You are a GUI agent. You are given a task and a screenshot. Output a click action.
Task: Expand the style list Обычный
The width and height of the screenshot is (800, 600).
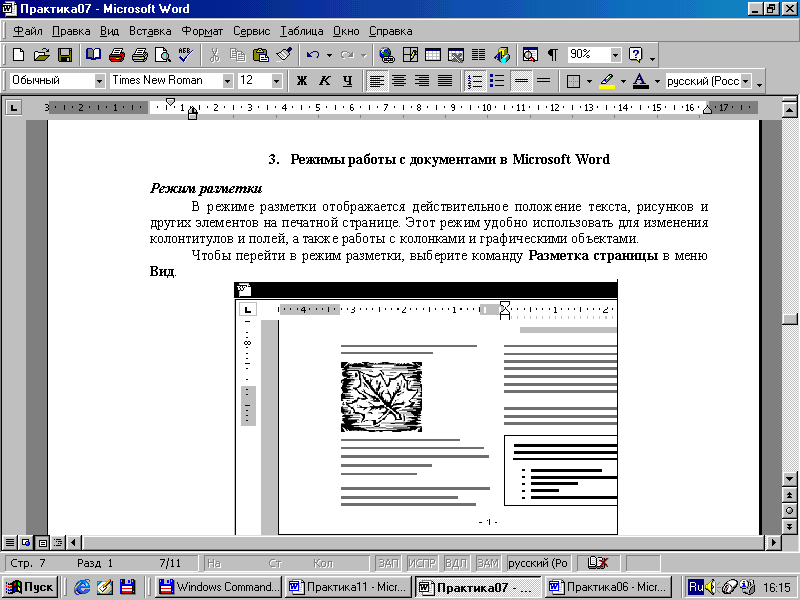[99, 81]
